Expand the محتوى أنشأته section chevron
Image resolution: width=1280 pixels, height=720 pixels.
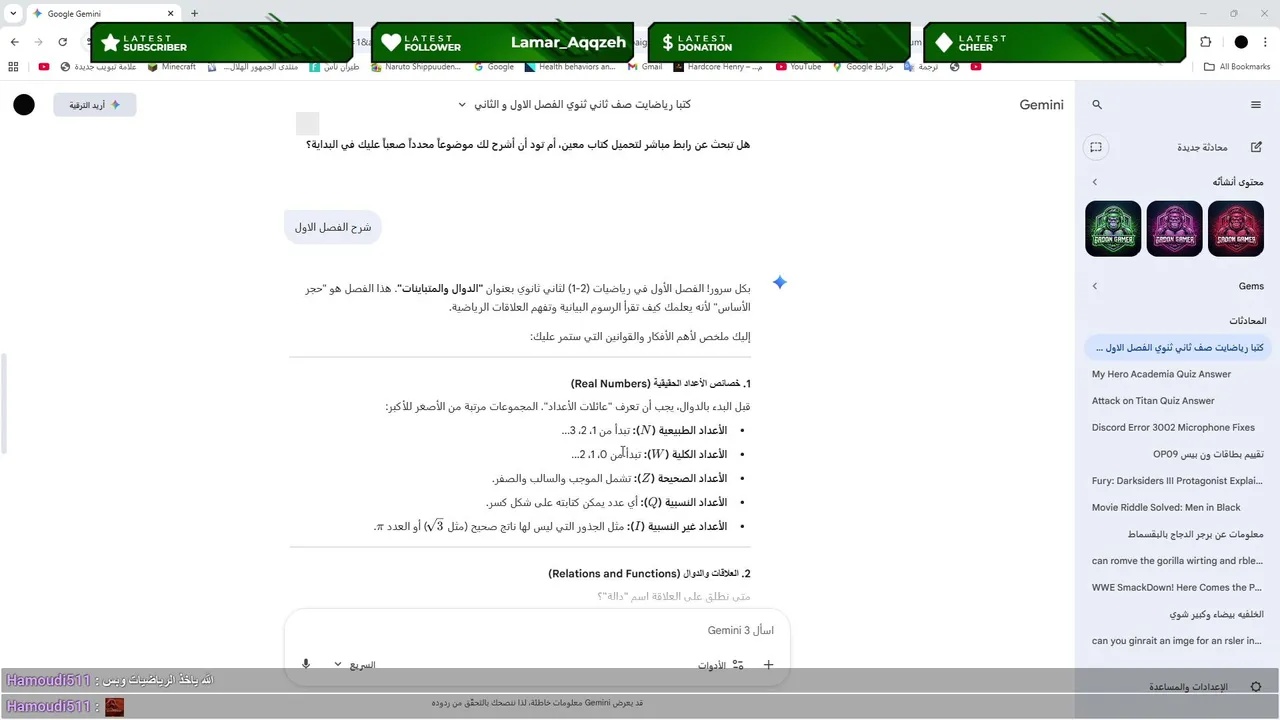pyautogui.click(x=1094, y=182)
